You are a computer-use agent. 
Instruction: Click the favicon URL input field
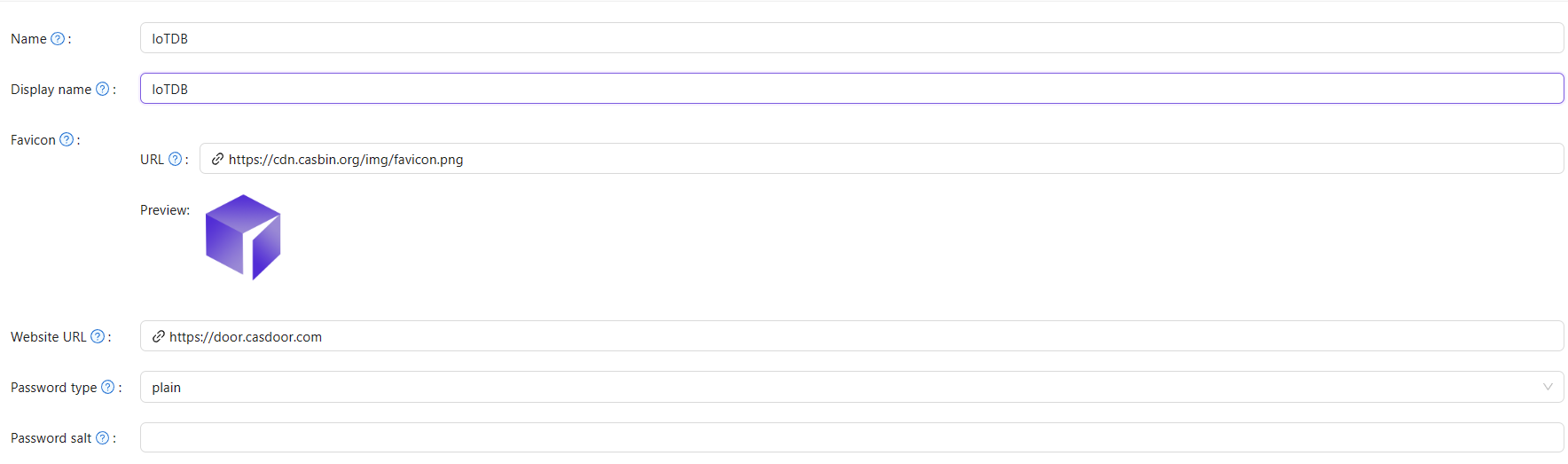[x=887, y=160]
